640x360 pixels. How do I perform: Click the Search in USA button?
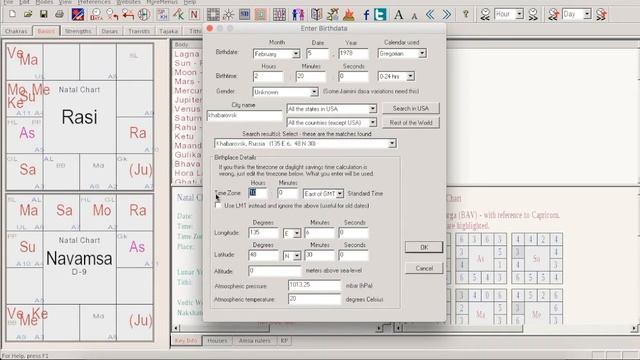click(x=411, y=108)
